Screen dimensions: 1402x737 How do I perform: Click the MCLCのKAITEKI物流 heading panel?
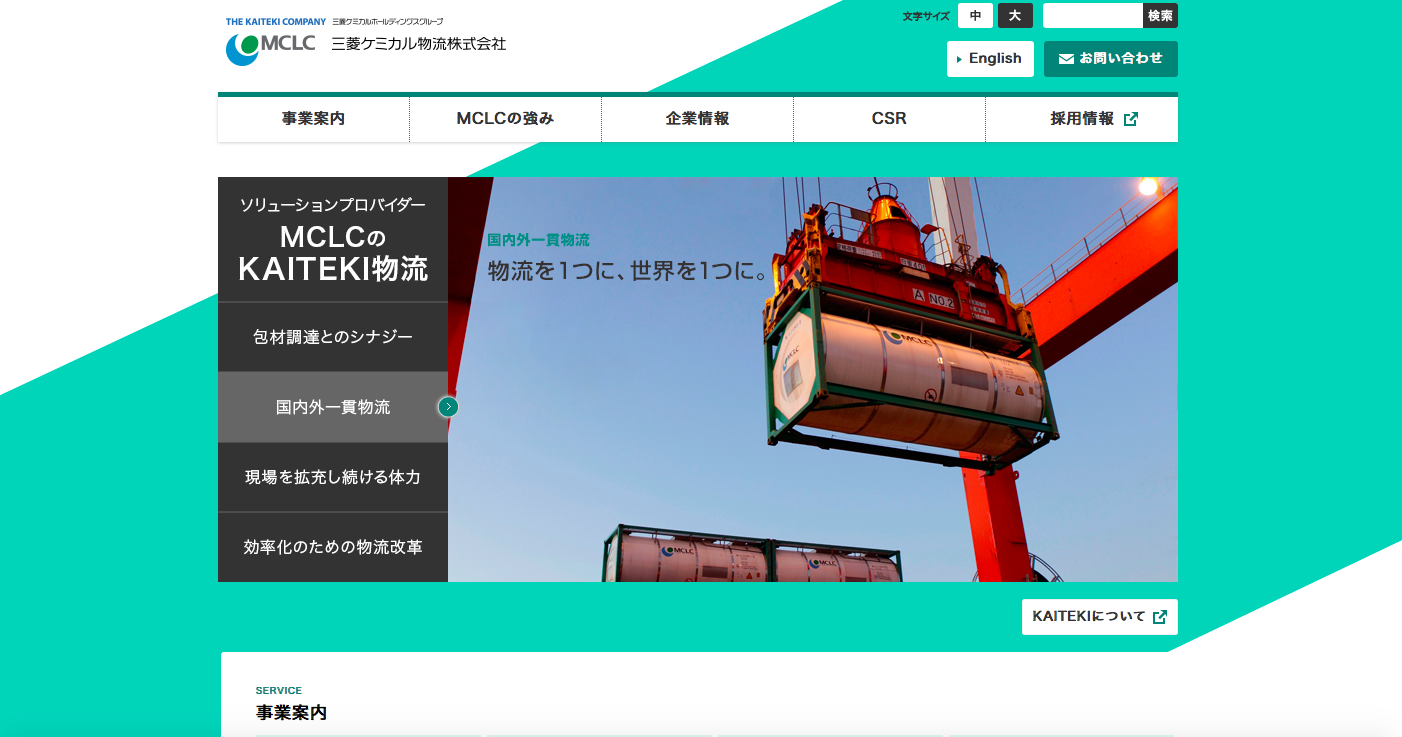[x=333, y=240]
